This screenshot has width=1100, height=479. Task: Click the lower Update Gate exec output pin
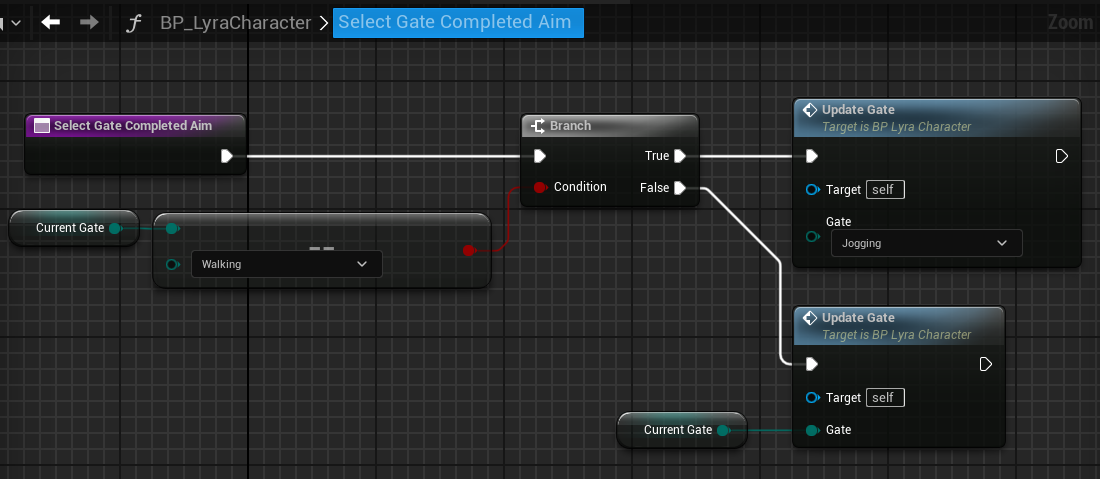coord(986,364)
